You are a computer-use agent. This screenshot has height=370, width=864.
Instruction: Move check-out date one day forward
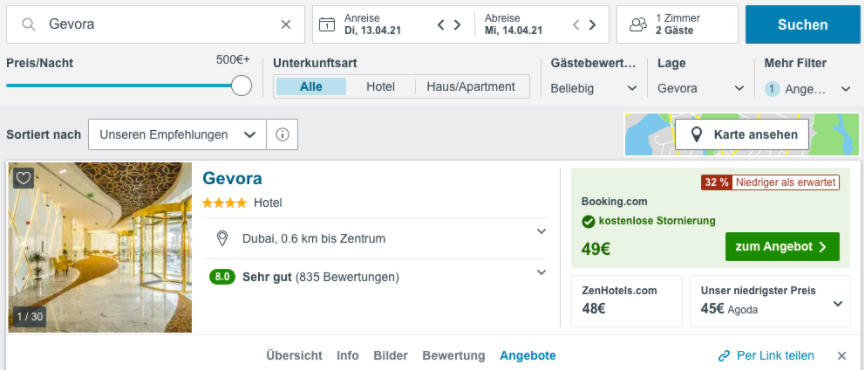click(x=592, y=25)
